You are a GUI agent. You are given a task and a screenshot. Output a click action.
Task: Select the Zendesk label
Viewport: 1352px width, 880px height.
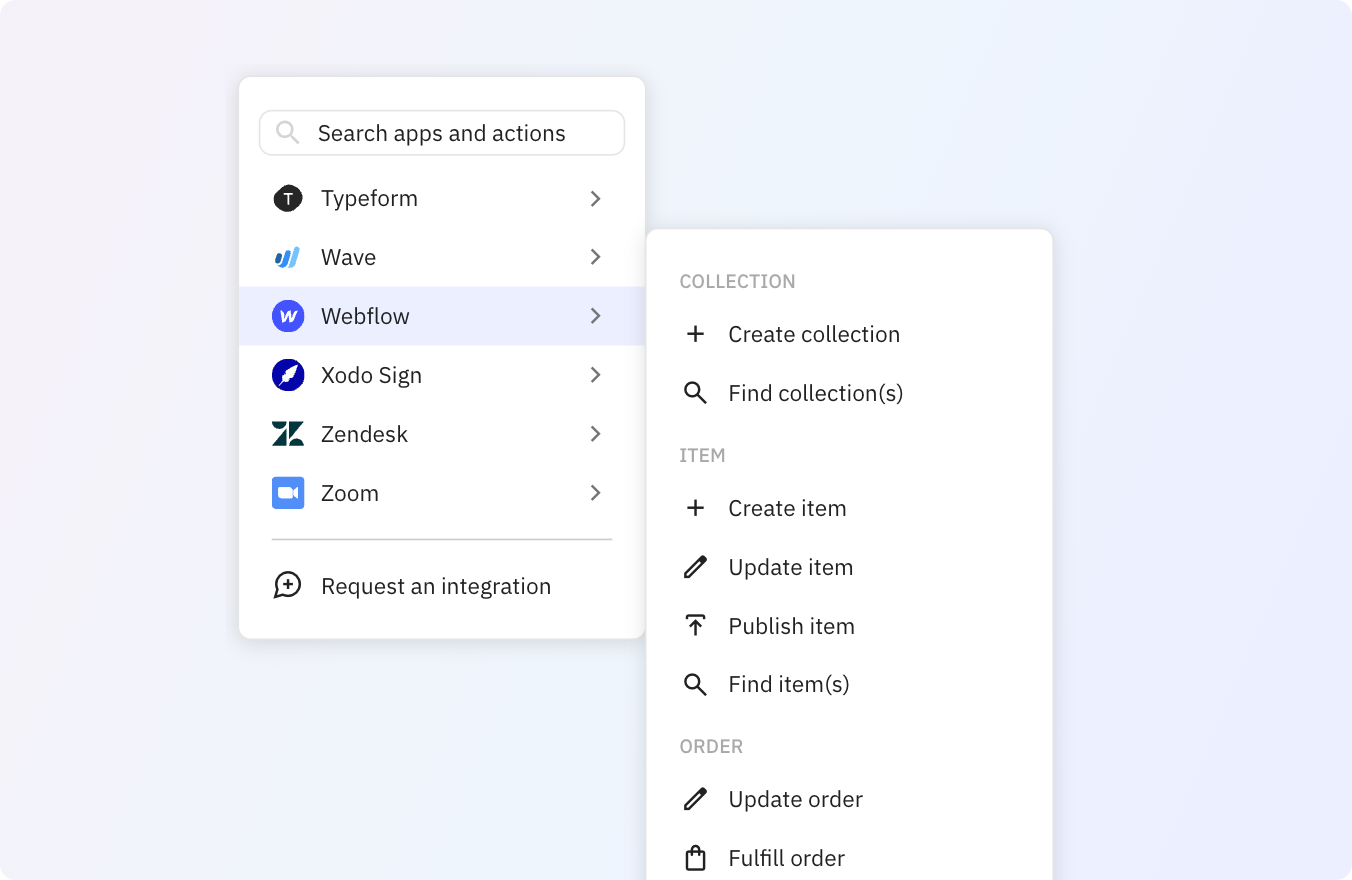364,434
